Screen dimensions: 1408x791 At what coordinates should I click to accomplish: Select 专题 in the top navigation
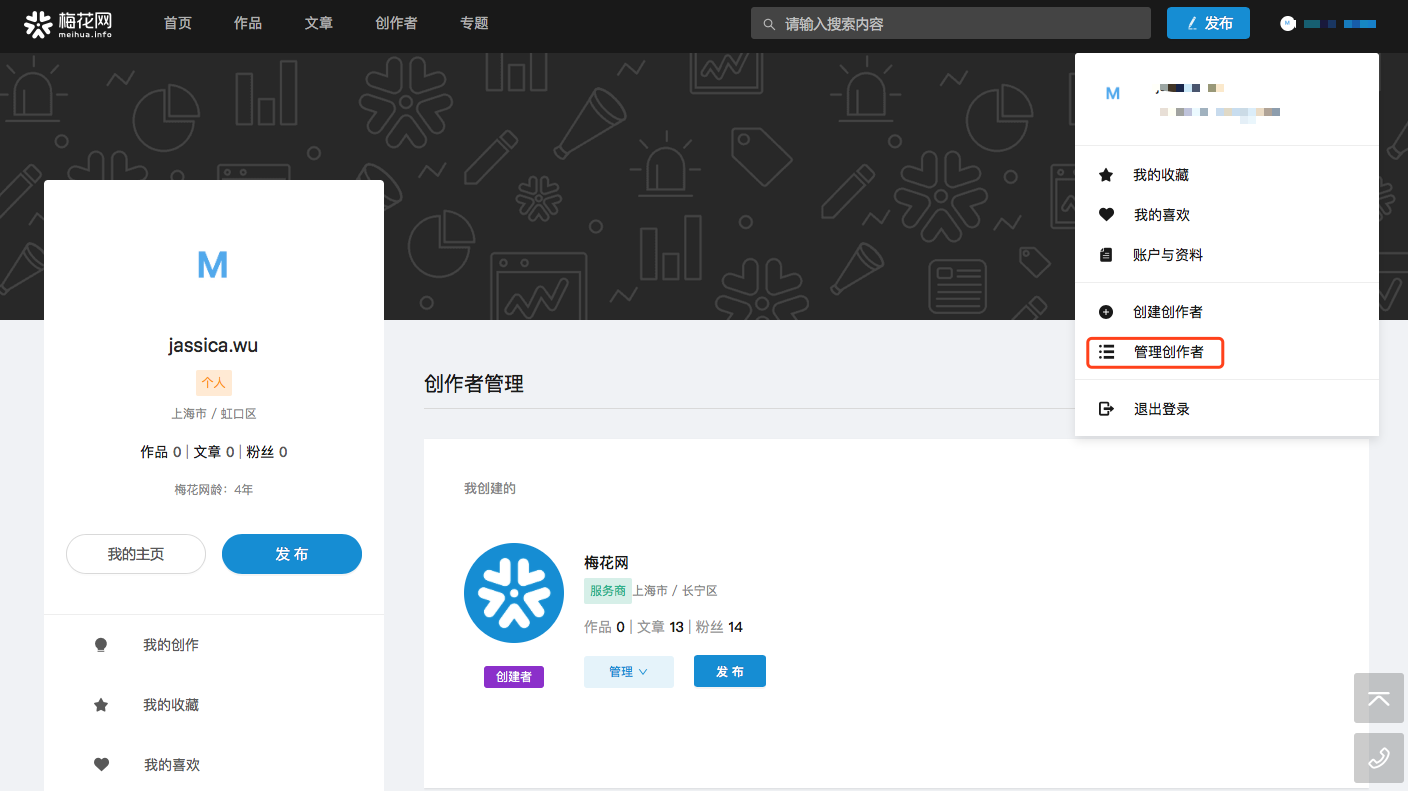click(474, 23)
